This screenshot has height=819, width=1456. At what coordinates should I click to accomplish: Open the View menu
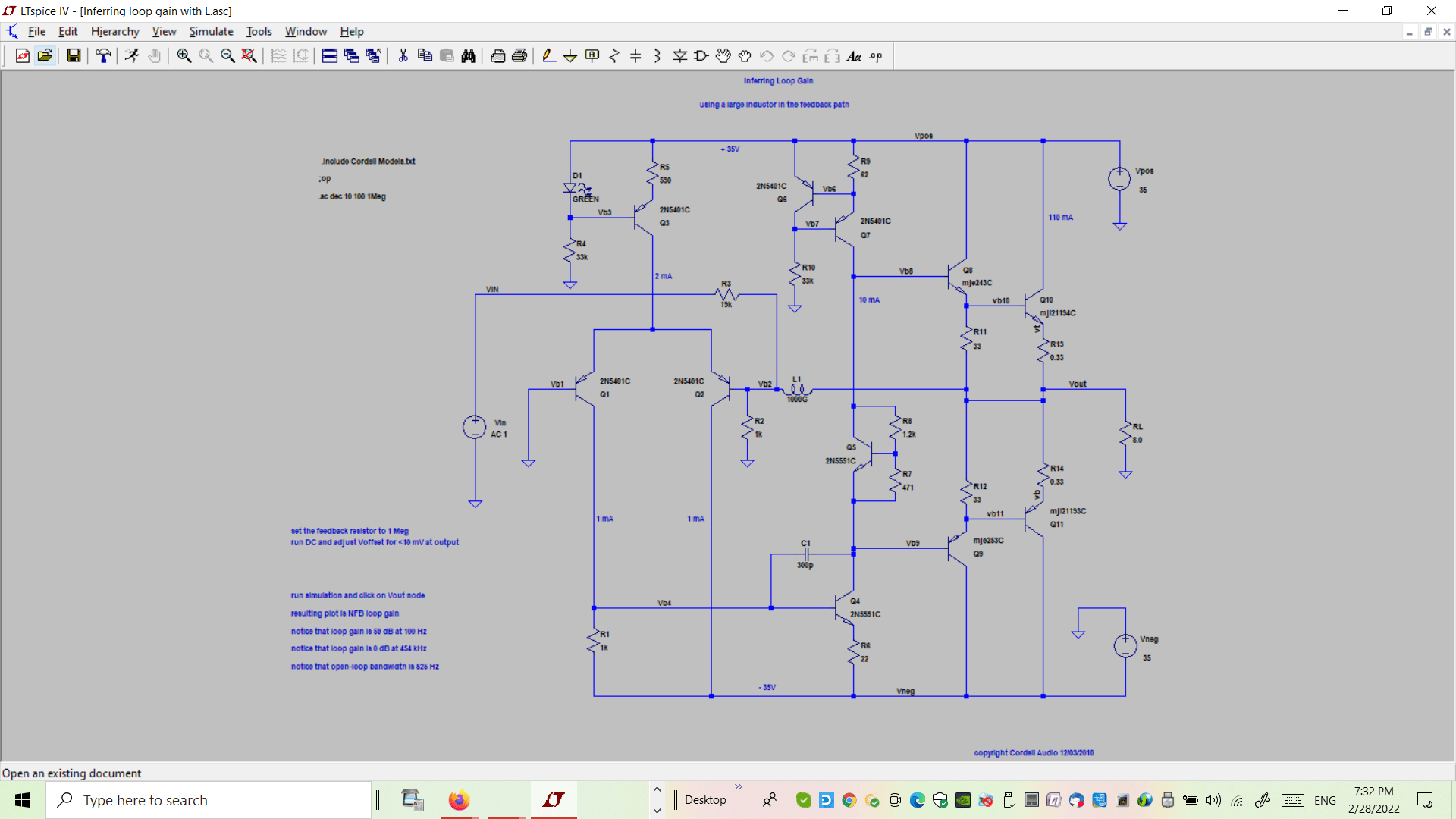[x=164, y=31]
